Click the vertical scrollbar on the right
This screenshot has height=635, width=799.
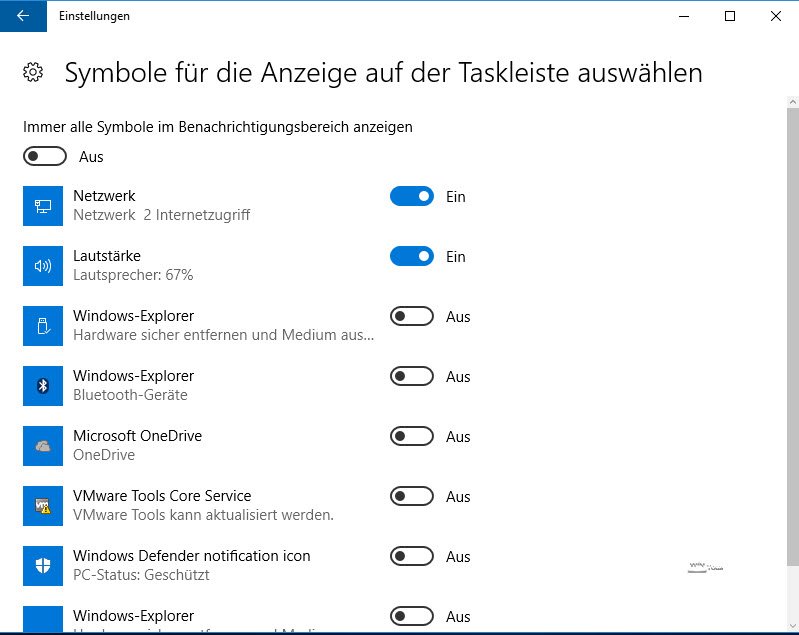(793, 330)
